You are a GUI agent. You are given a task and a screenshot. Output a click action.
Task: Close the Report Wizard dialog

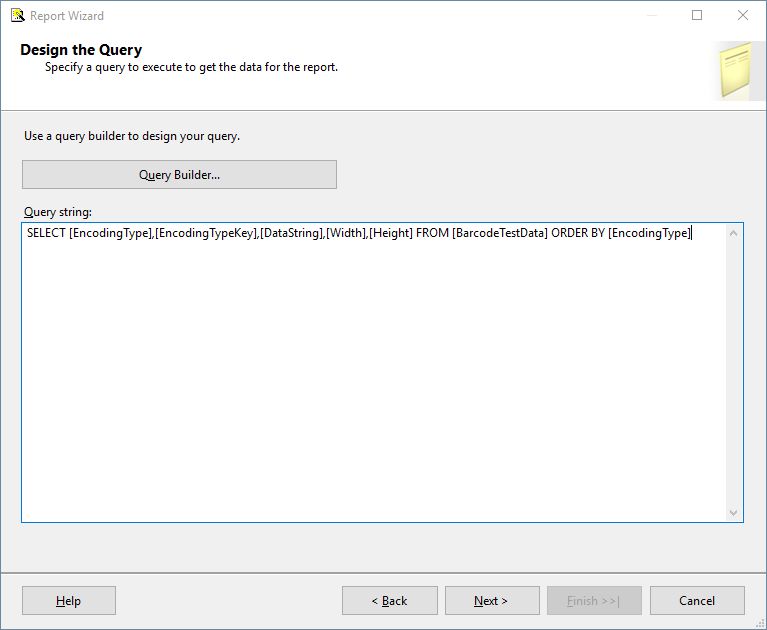742,15
